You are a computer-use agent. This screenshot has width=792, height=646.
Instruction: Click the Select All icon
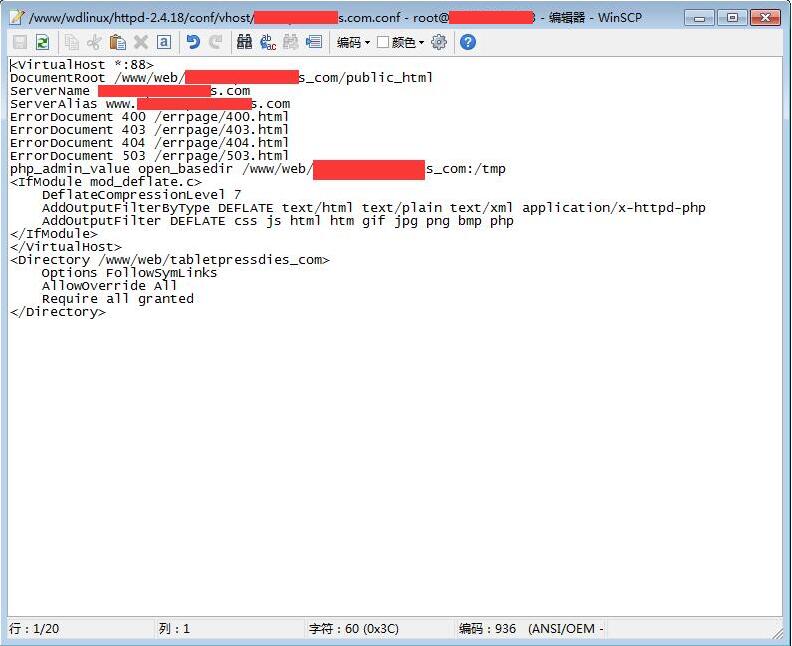click(x=164, y=42)
